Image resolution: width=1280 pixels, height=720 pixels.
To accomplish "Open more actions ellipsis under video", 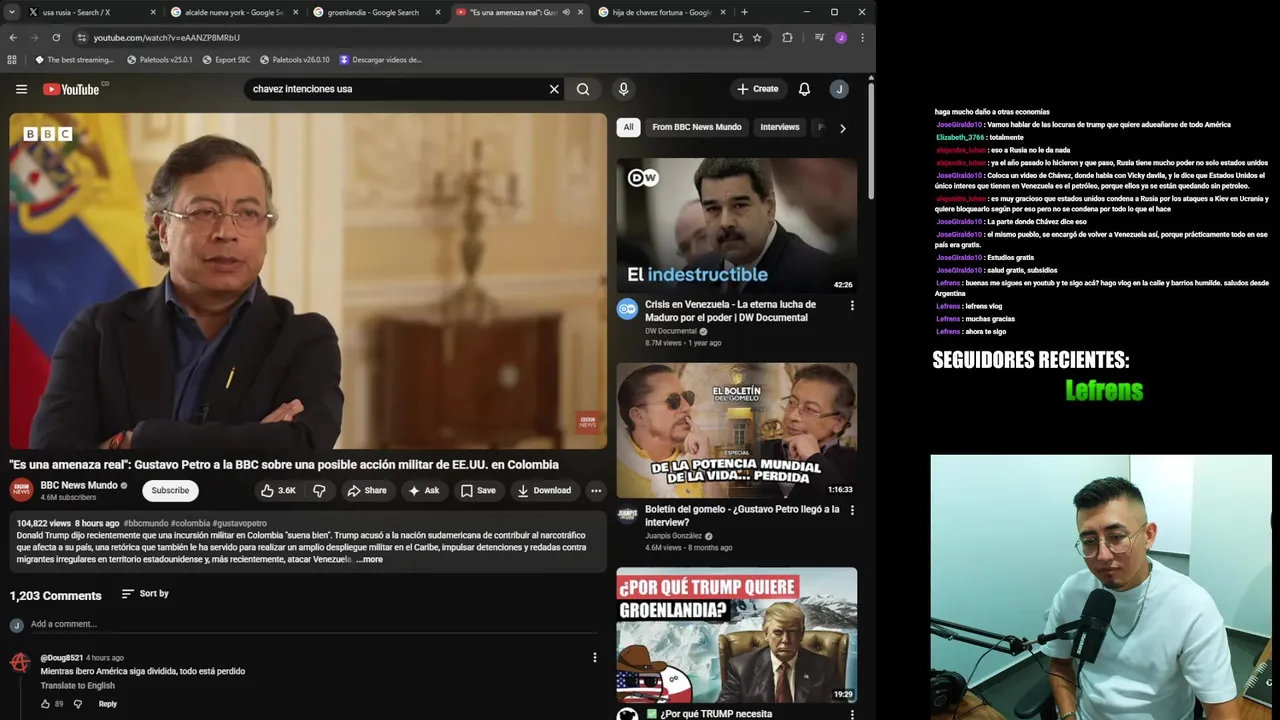I will click(596, 490).
